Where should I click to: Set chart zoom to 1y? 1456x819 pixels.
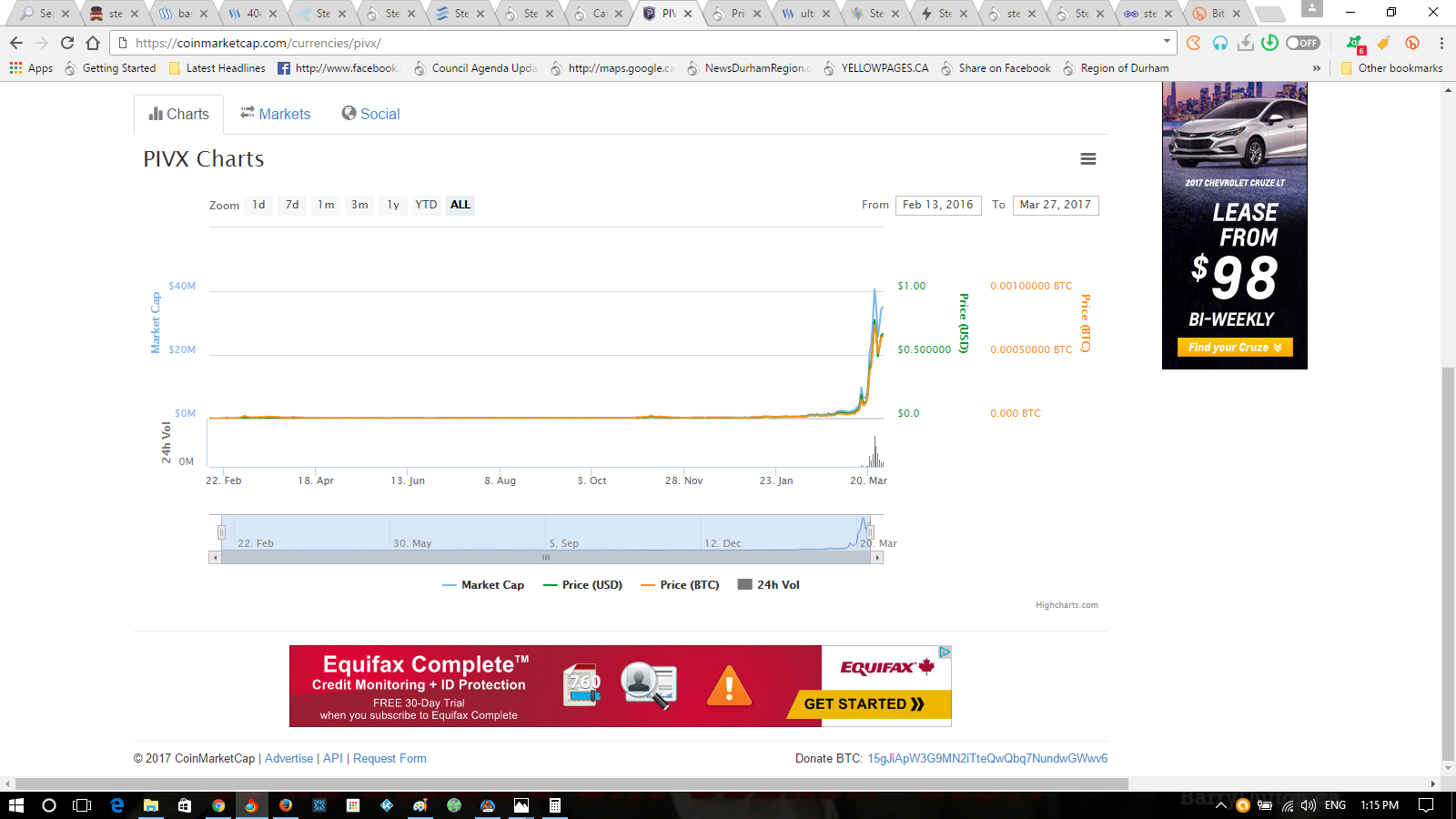[393, 205]
